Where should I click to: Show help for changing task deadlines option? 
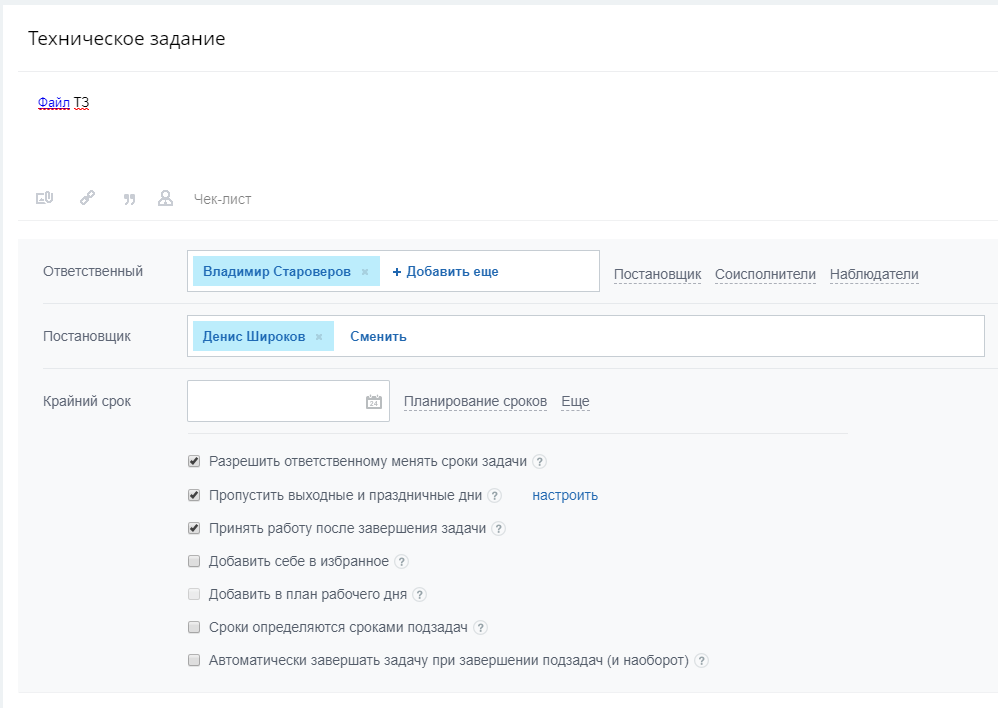tap(539, 462)
